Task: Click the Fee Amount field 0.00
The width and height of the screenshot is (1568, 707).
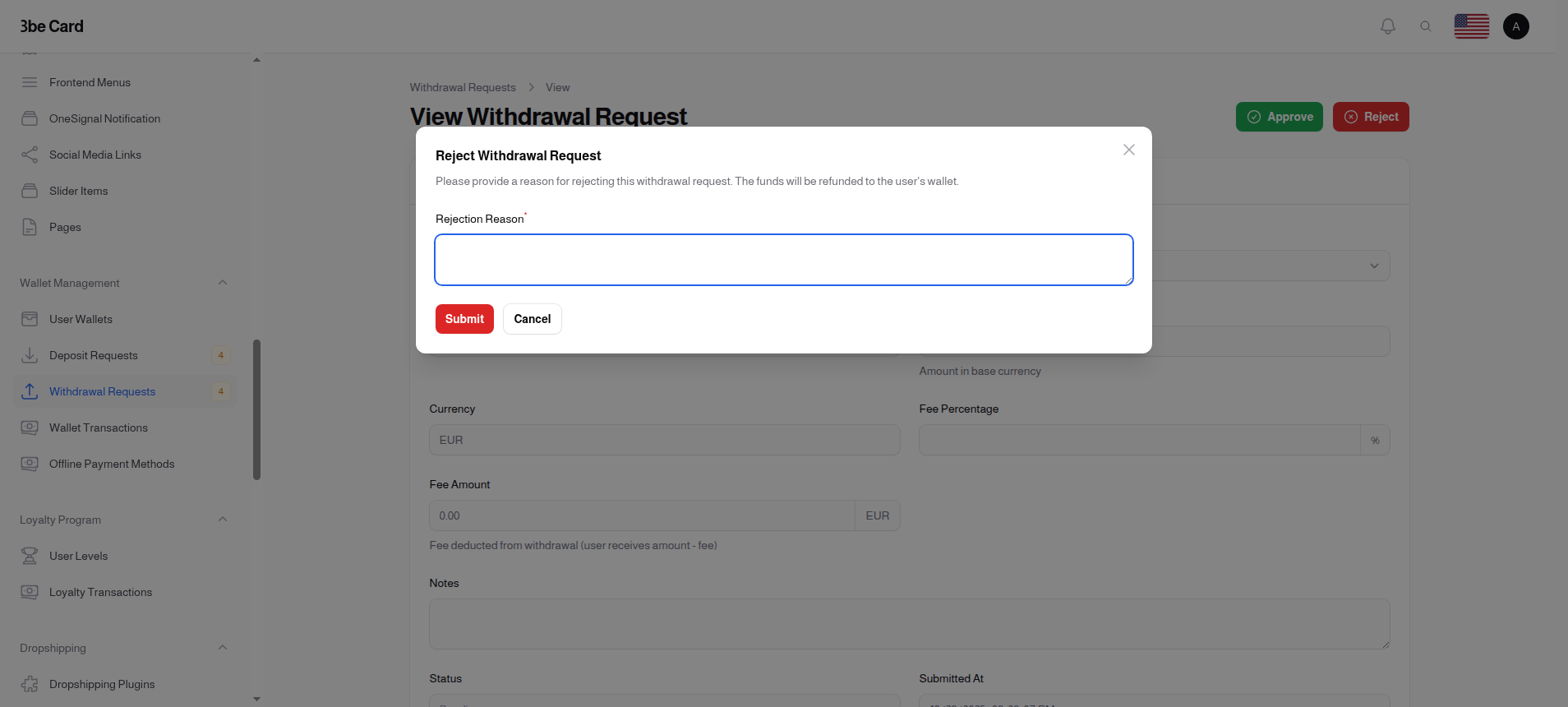Action: (x=642, y=515)
